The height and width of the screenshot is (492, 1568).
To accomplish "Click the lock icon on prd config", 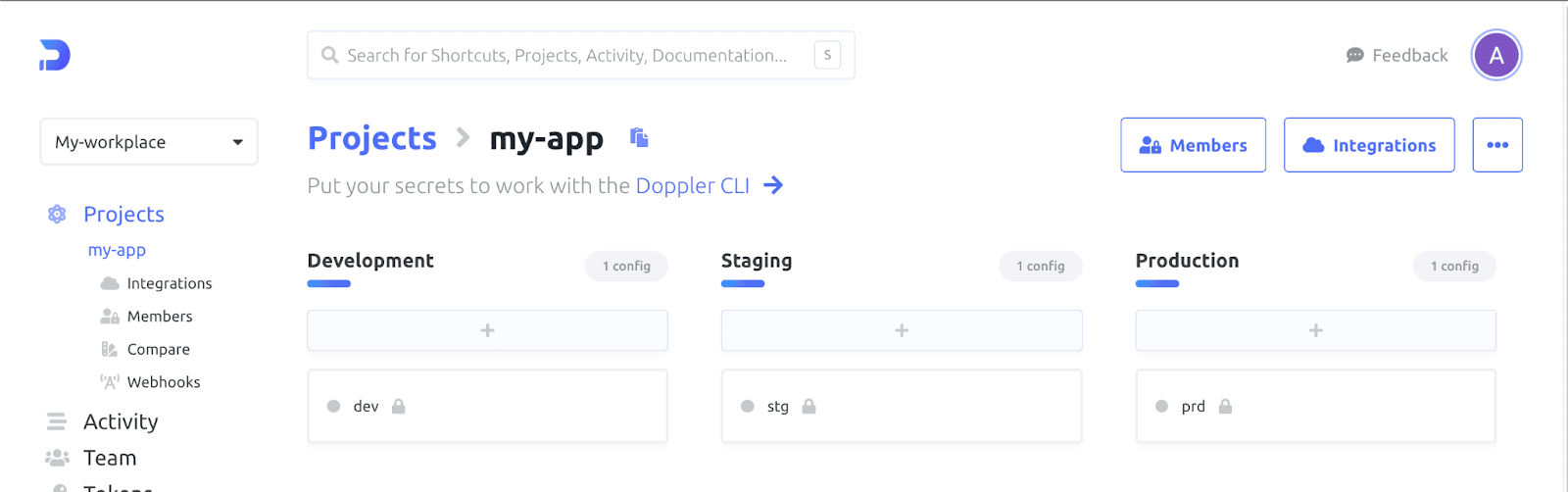I will pos(1225,407).
